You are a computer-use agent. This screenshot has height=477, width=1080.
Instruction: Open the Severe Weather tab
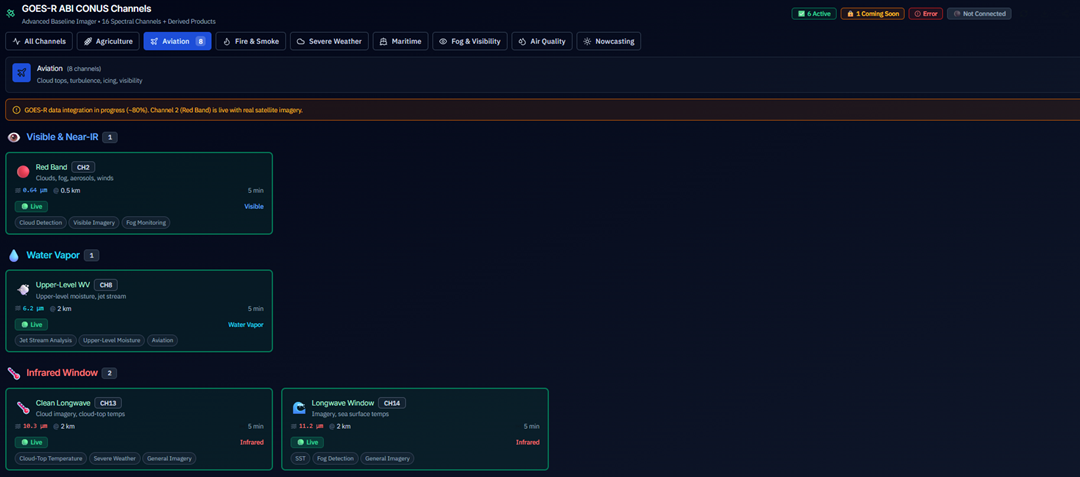[x=329, y=41]
